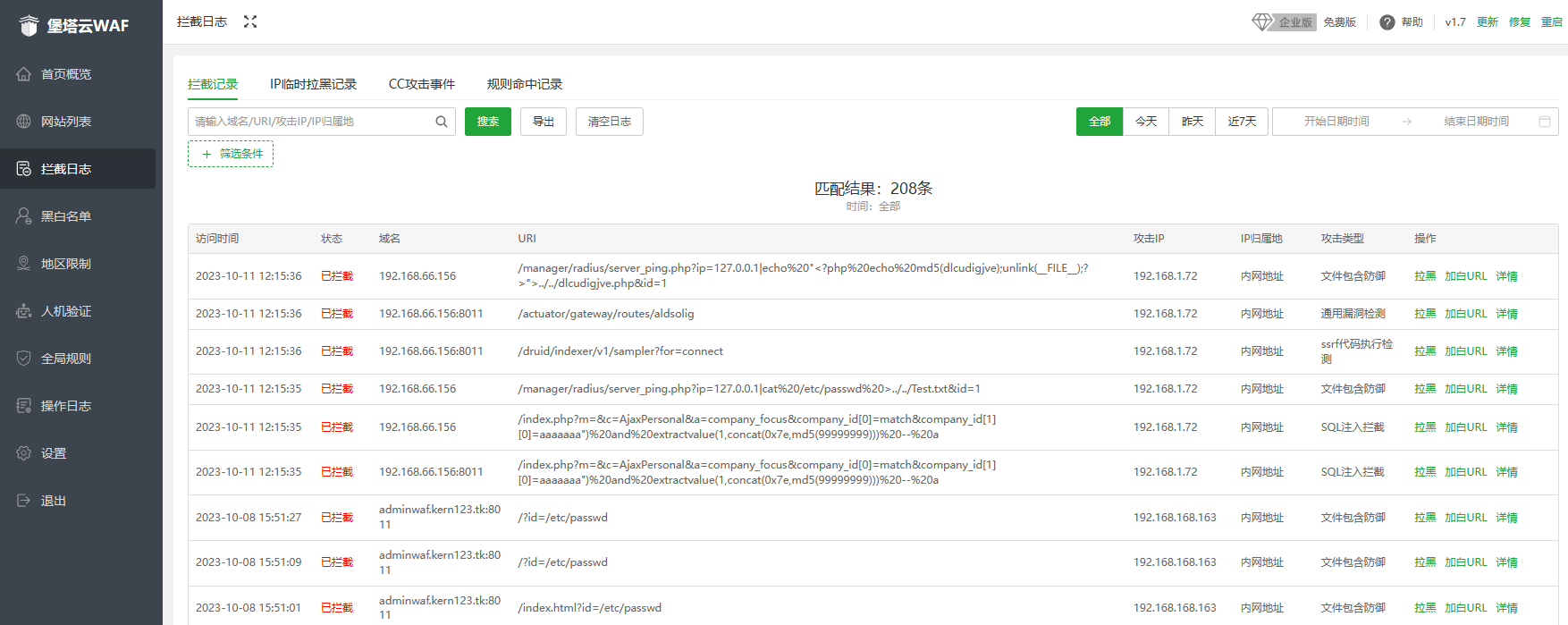
Task: Open 网站列表 globe icon in sidebar
Action: (24, 122)
